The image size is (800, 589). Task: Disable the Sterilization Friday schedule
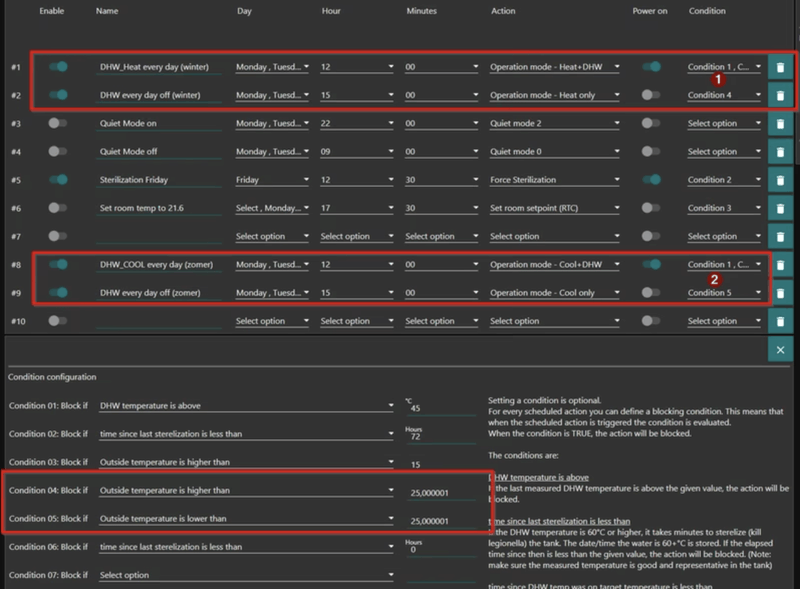coord(58,180)
